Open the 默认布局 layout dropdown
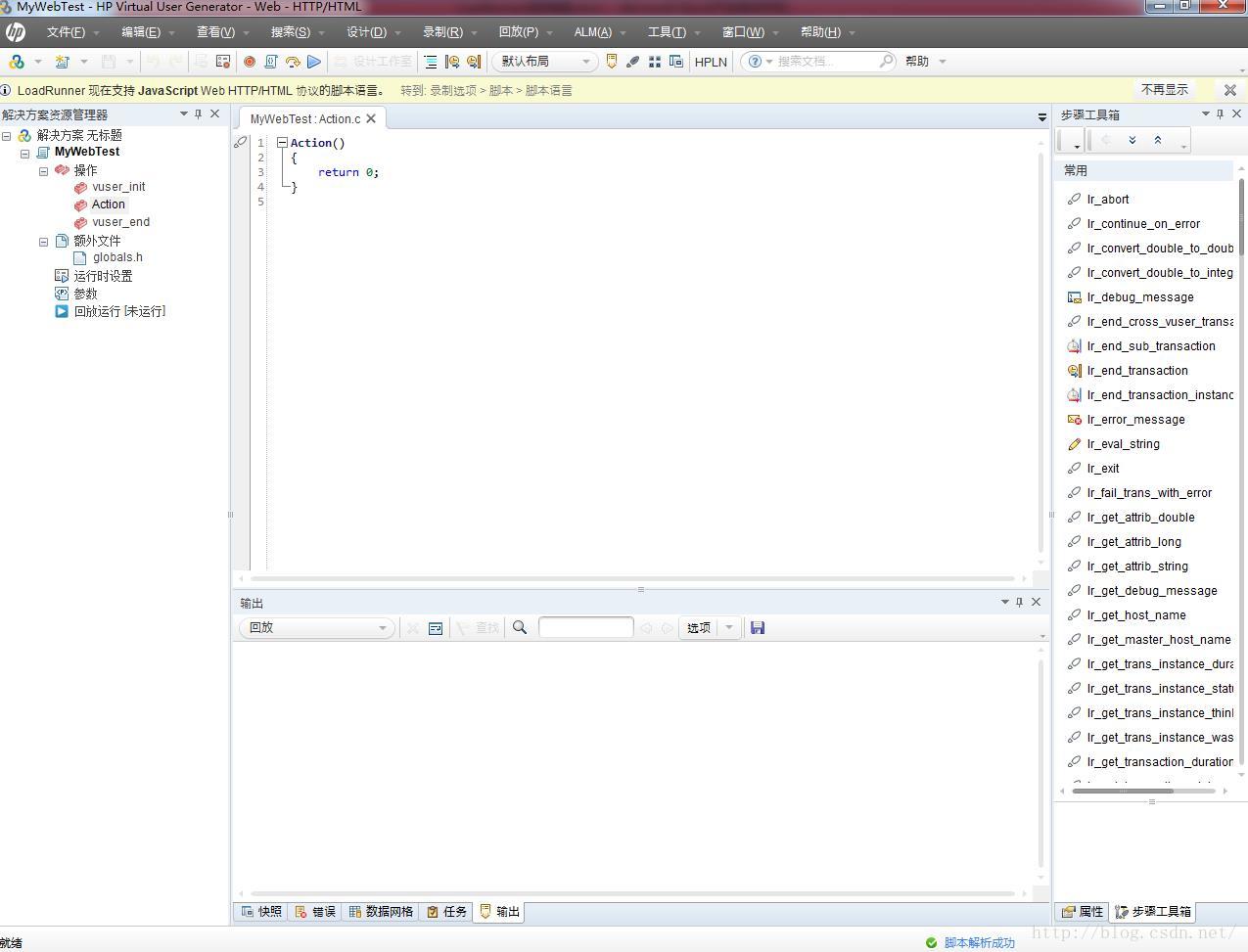The height and width of the screenshot is (952, 1248). [544, 62]
